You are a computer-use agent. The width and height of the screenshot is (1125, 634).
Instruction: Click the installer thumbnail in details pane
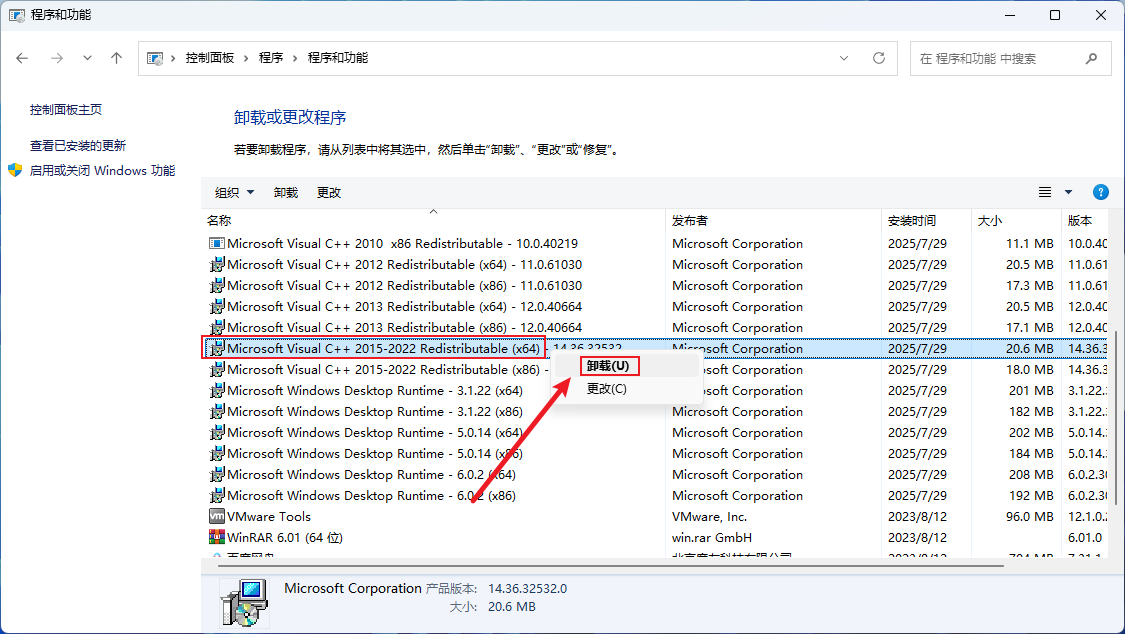(x=244, y=602)
